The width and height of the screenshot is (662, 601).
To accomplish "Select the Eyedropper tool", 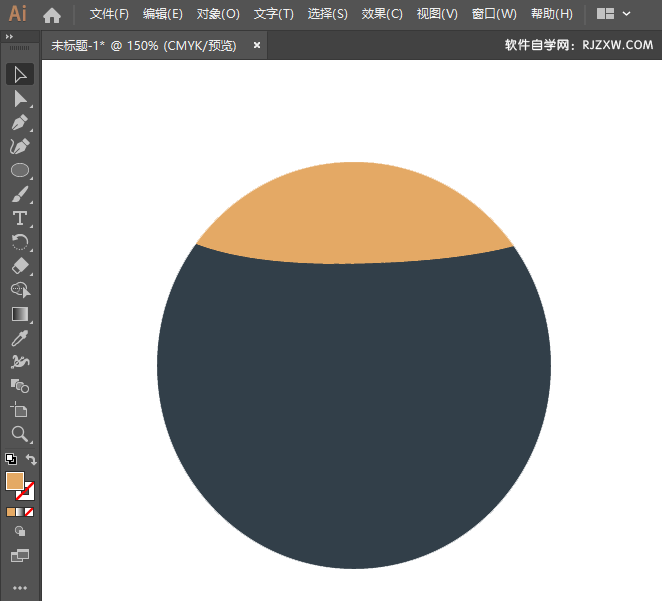I will pyautogui.click(x=19, y=338).
